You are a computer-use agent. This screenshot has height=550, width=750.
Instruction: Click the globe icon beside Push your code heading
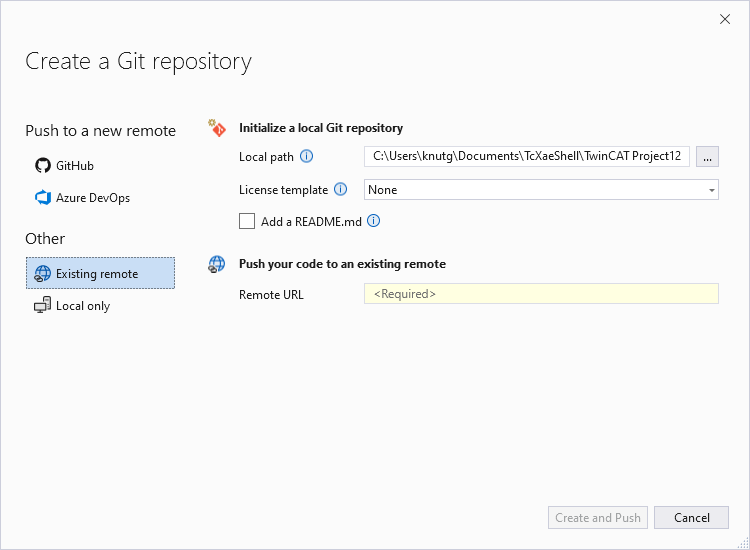click(217, 264)
